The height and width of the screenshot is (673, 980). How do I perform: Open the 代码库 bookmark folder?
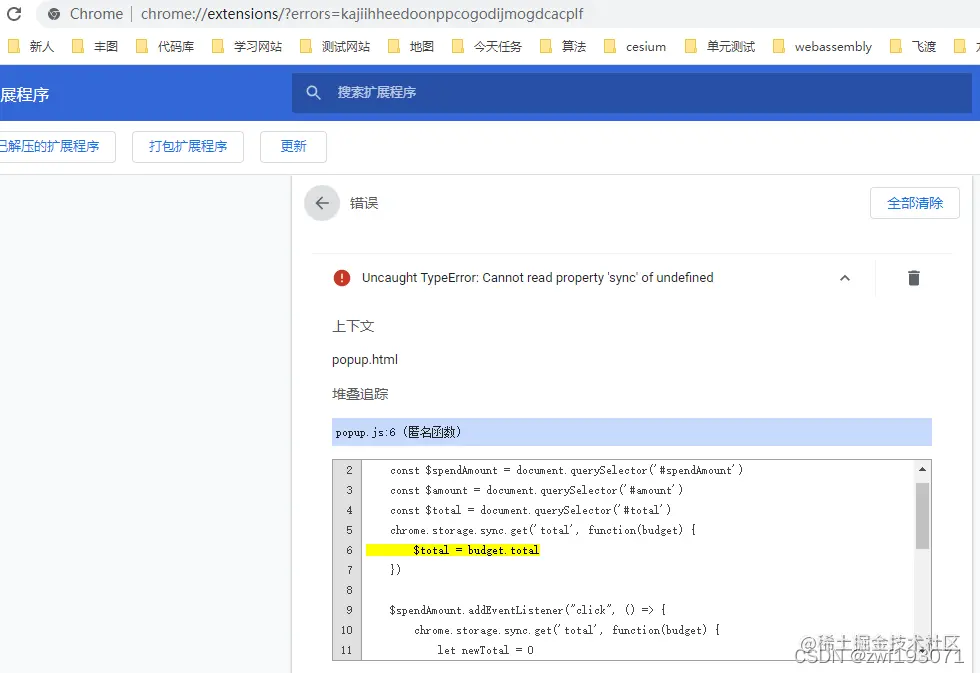click(x=165, y=46)
